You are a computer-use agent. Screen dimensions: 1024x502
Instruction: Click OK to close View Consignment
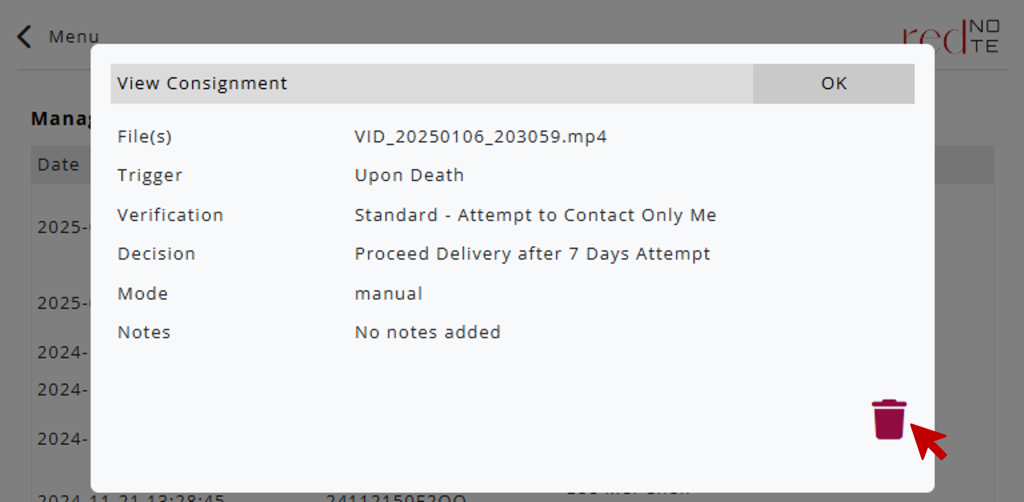[x=833, y=84]
